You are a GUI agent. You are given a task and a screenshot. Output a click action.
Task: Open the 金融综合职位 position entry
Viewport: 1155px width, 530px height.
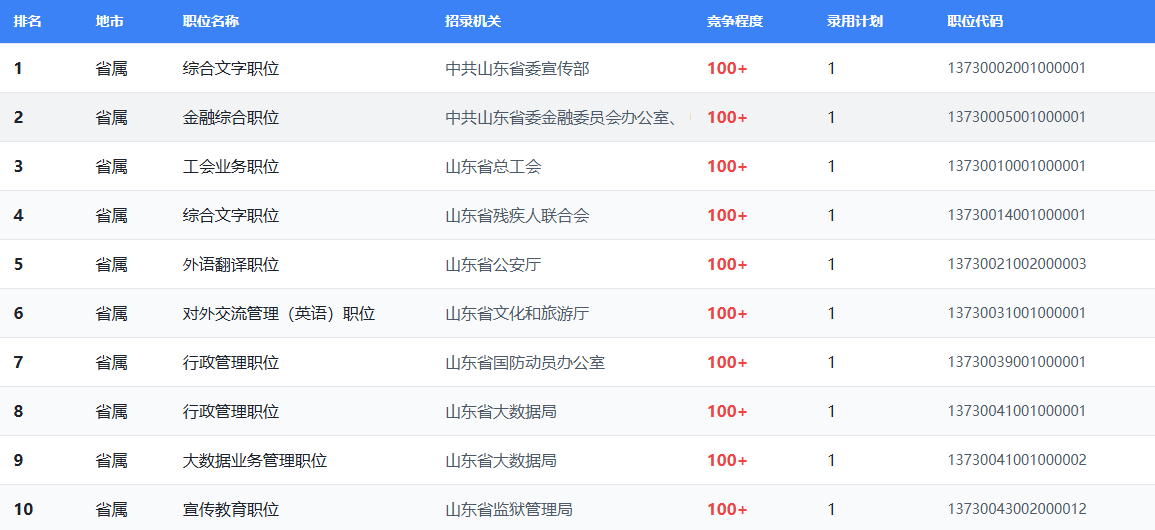tap(231, 118)
